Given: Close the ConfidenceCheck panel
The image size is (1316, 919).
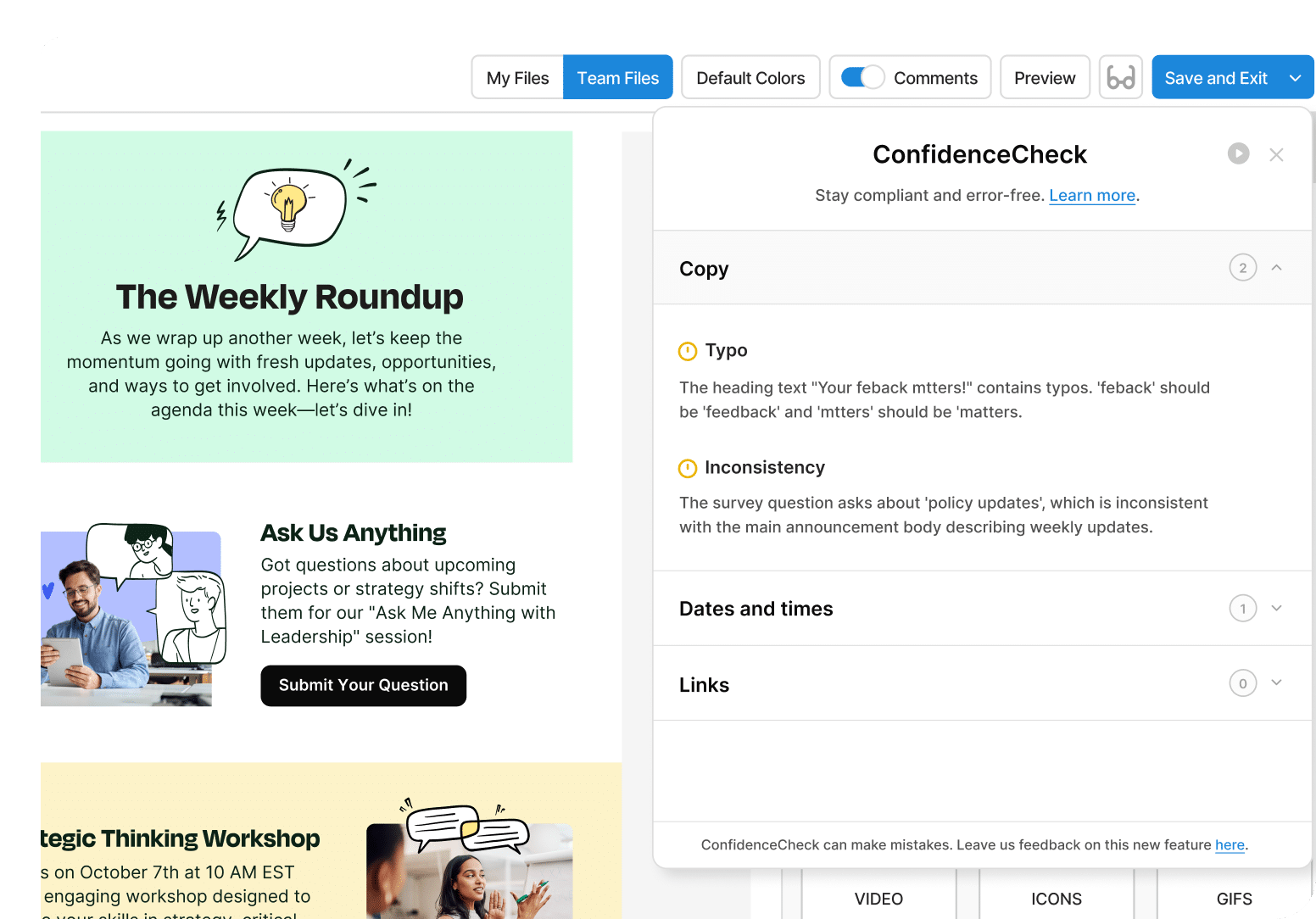Looking at the screenshot, I should click(x=1276, y=154).
